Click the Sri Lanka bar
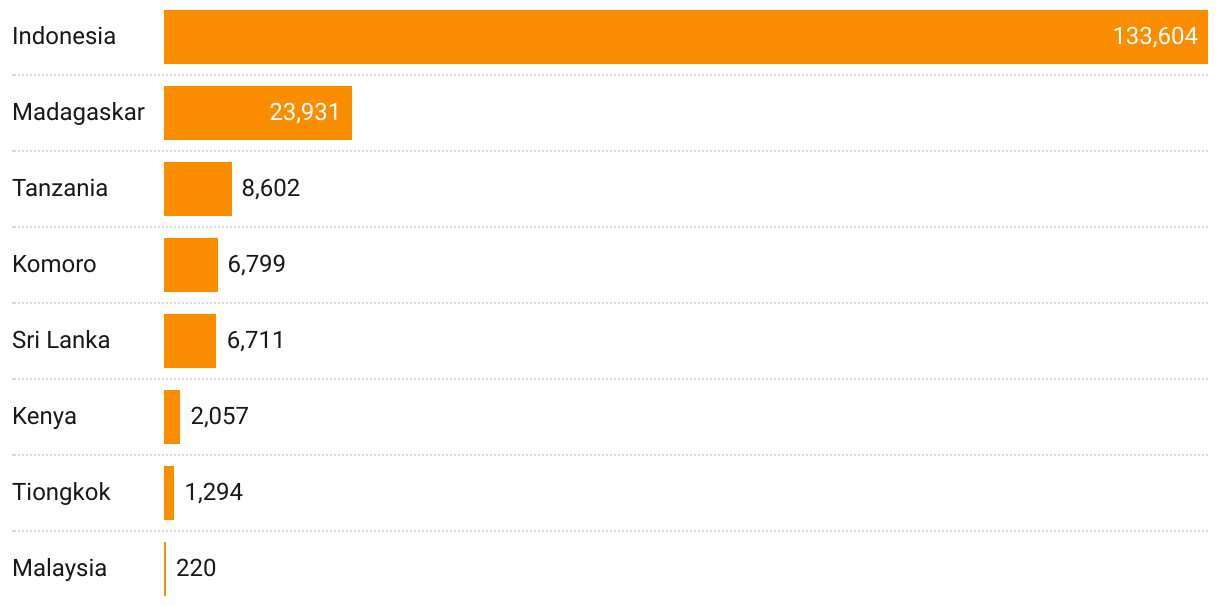1220x606 pixels. pyautogui.click(x=190, y=341)
